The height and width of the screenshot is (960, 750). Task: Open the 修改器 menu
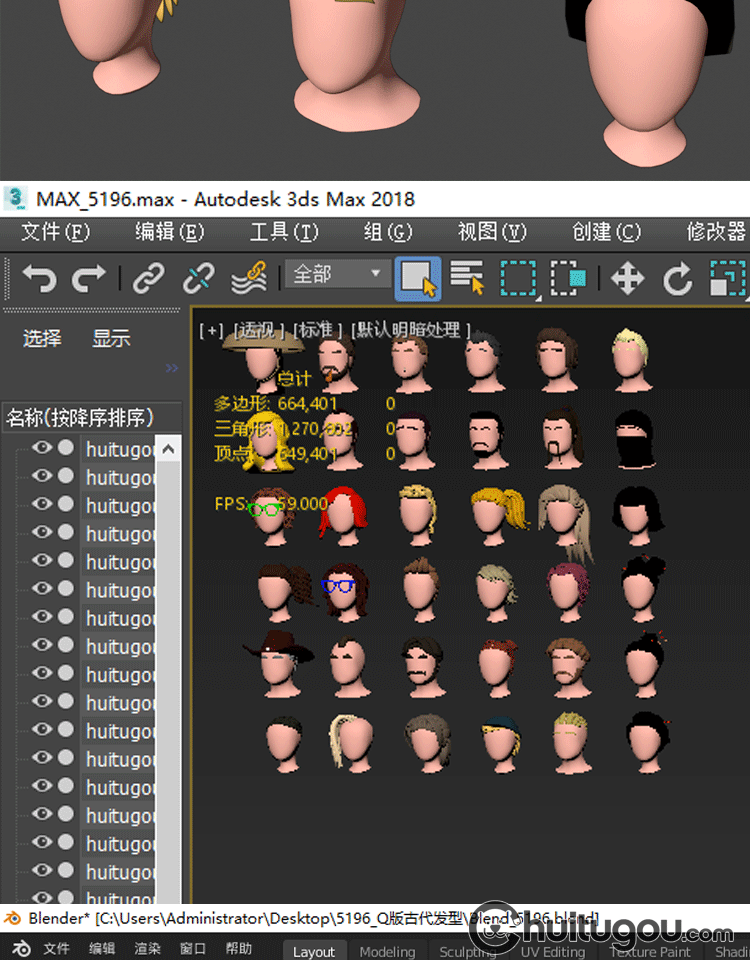716,232
